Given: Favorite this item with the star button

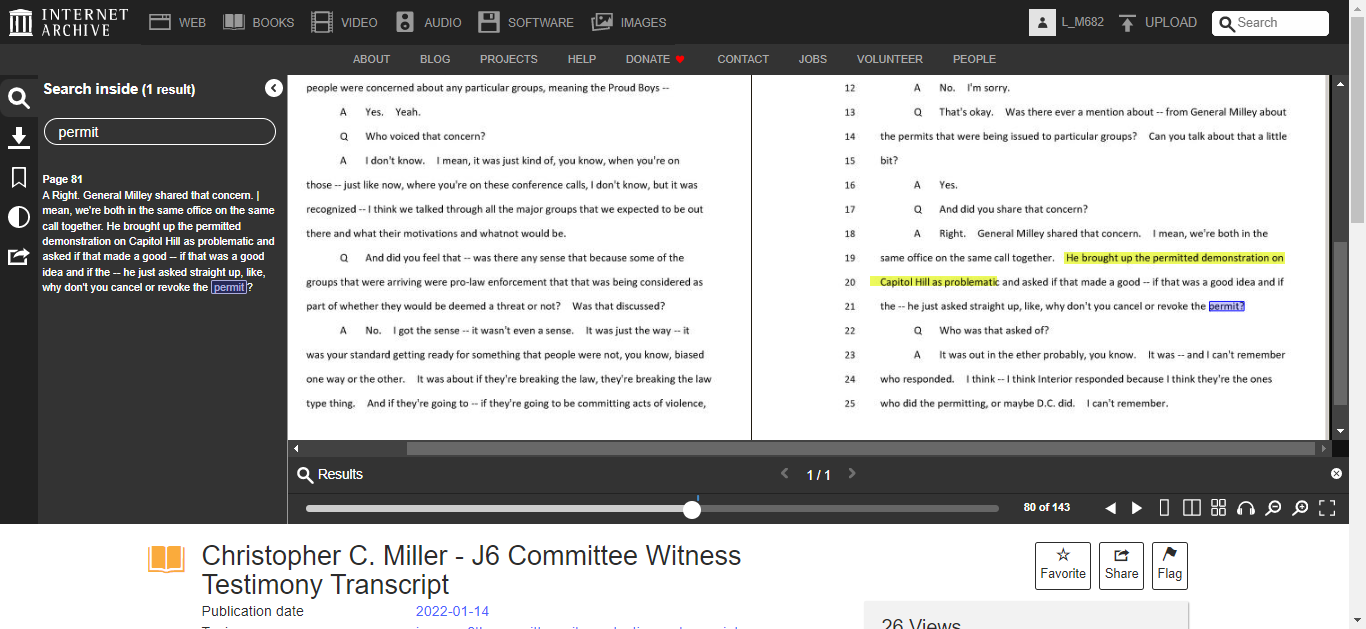Looking at the screenshot, I should (x=1063, y=566).
